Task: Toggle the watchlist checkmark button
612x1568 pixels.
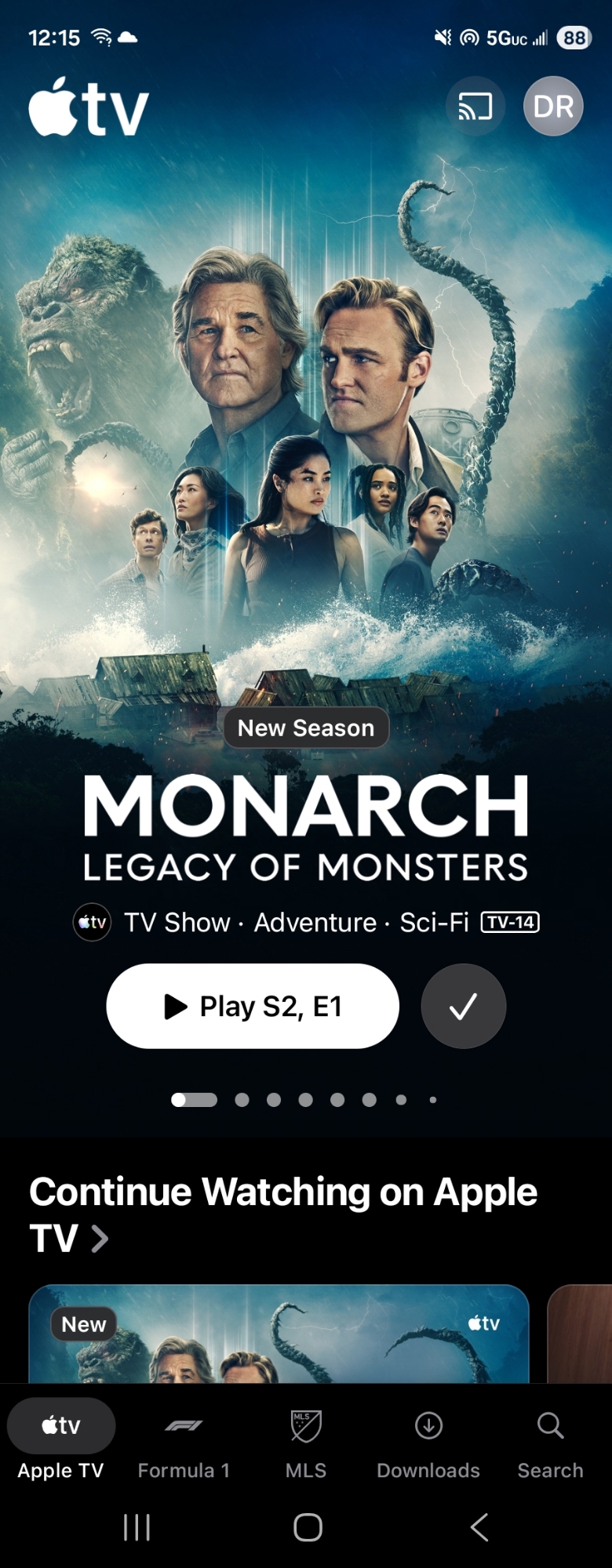Action: 464,1006
